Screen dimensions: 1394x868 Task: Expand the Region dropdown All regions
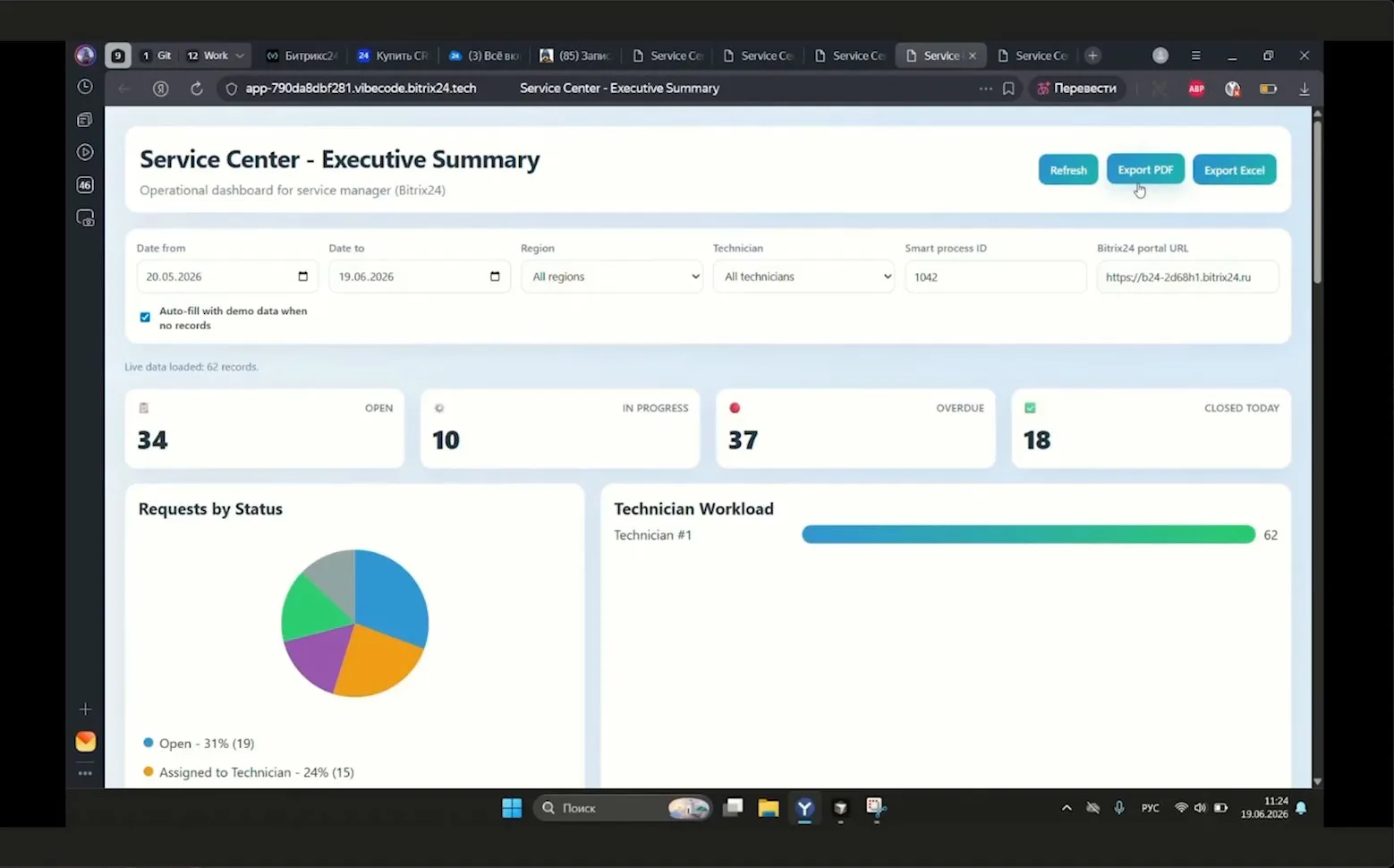[x=613, y=277]
